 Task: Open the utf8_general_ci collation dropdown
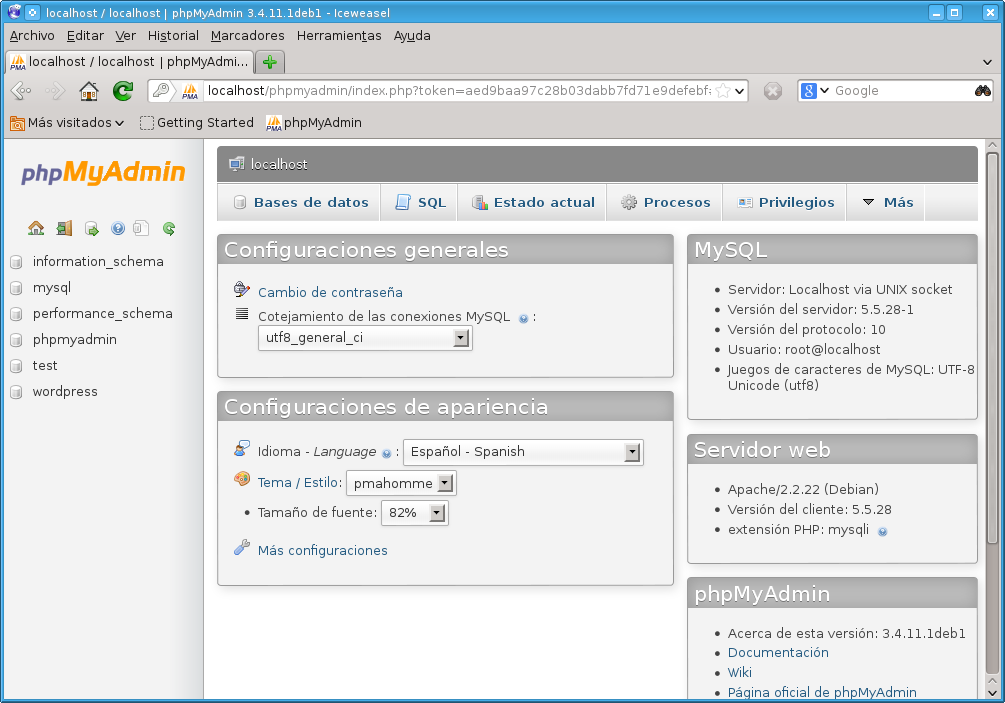click(x=365, y=338)
